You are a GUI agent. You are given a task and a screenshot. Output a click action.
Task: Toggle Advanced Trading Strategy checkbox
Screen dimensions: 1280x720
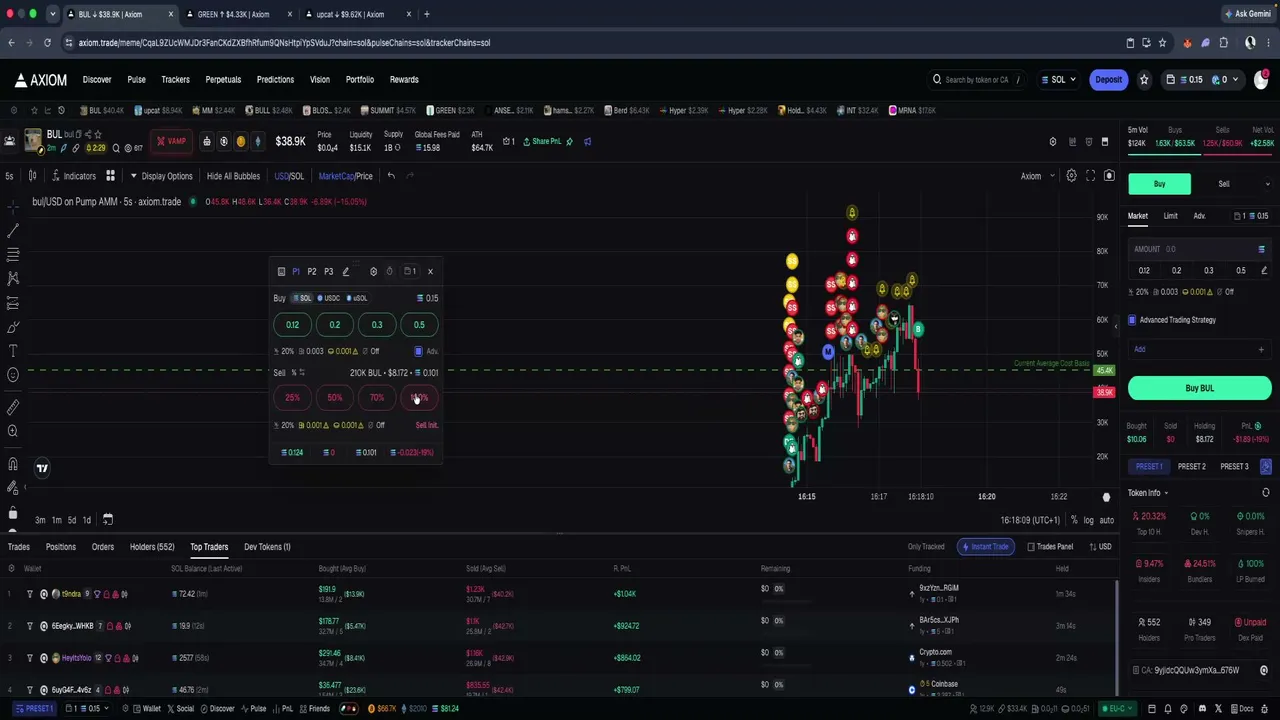pos(1132,320)
